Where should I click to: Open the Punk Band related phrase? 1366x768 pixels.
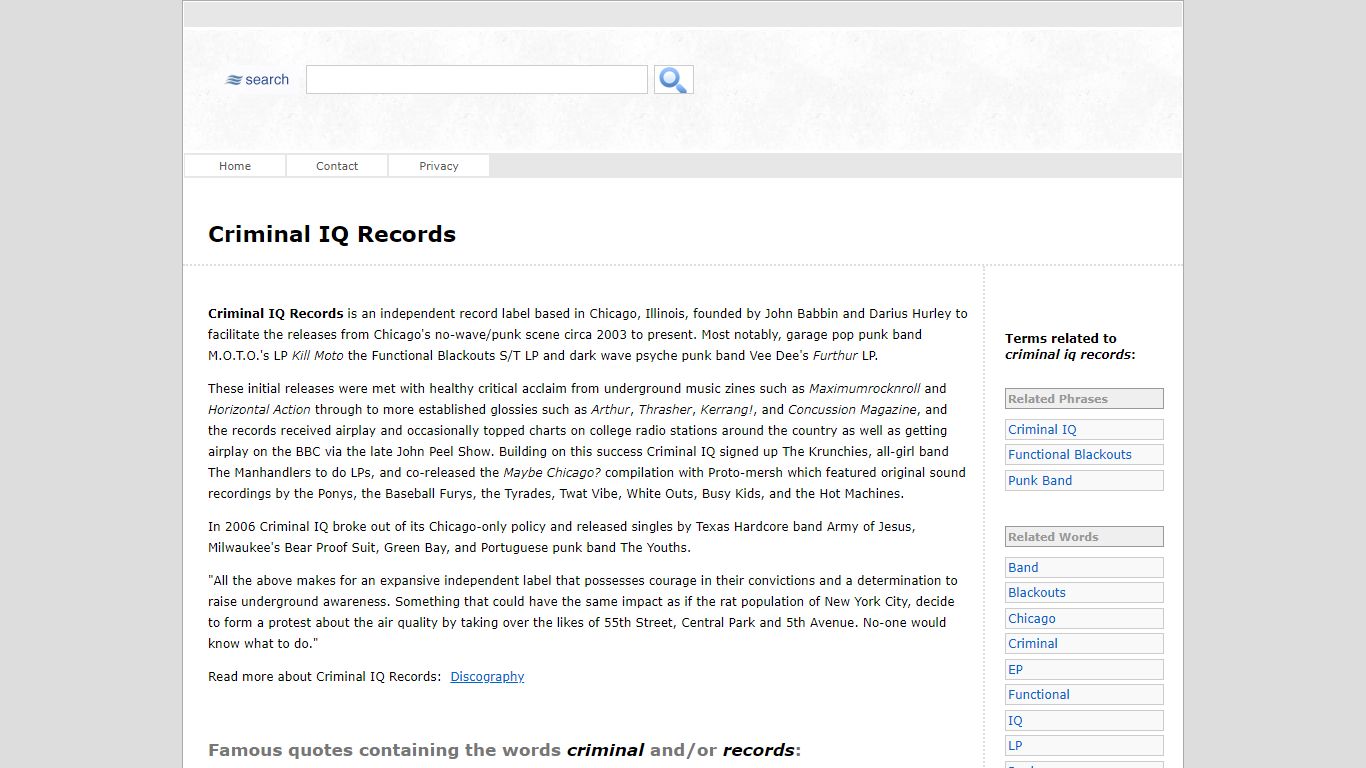(x=1084, y=481)
